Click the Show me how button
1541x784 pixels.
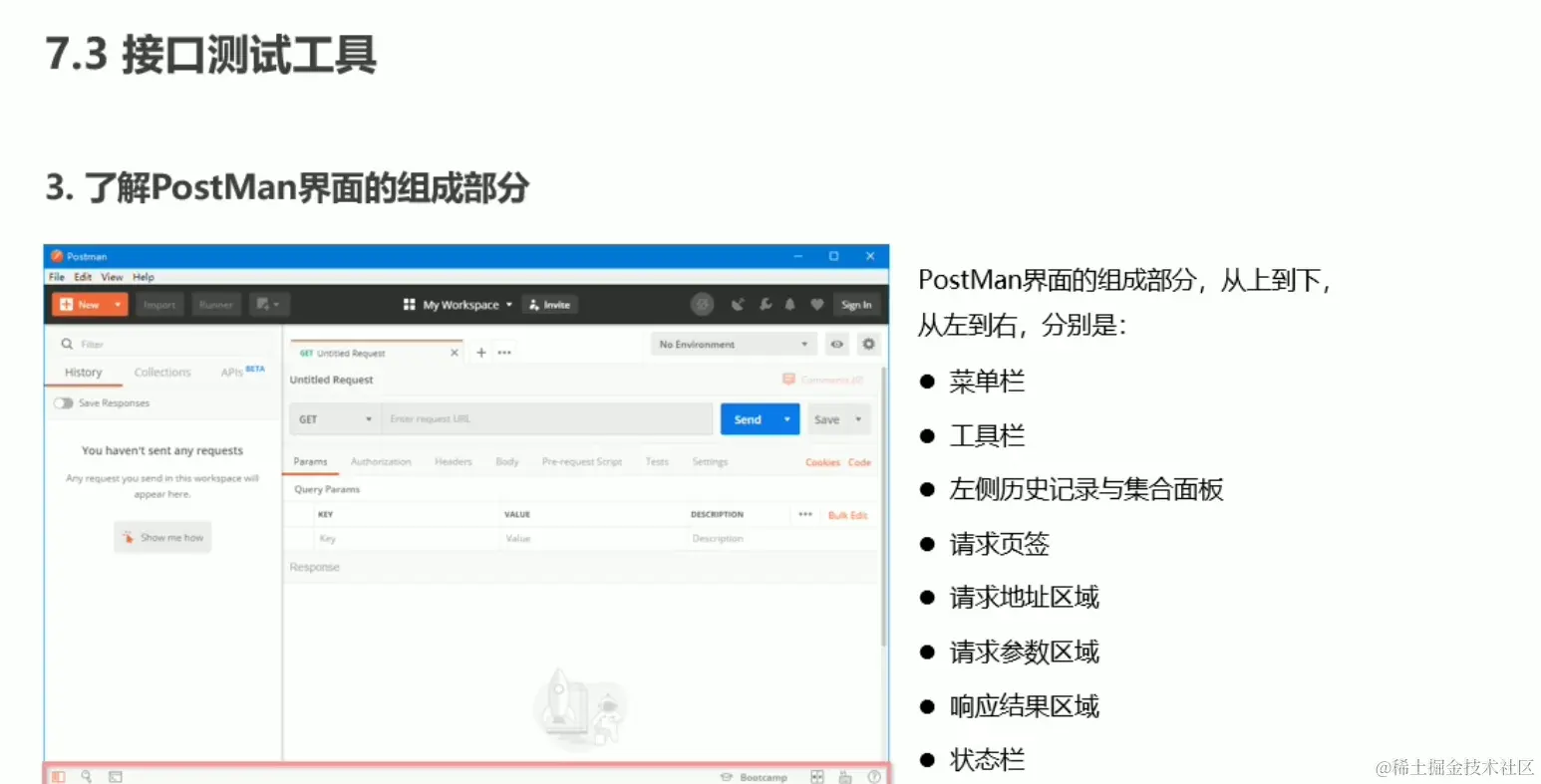[162, 537]
